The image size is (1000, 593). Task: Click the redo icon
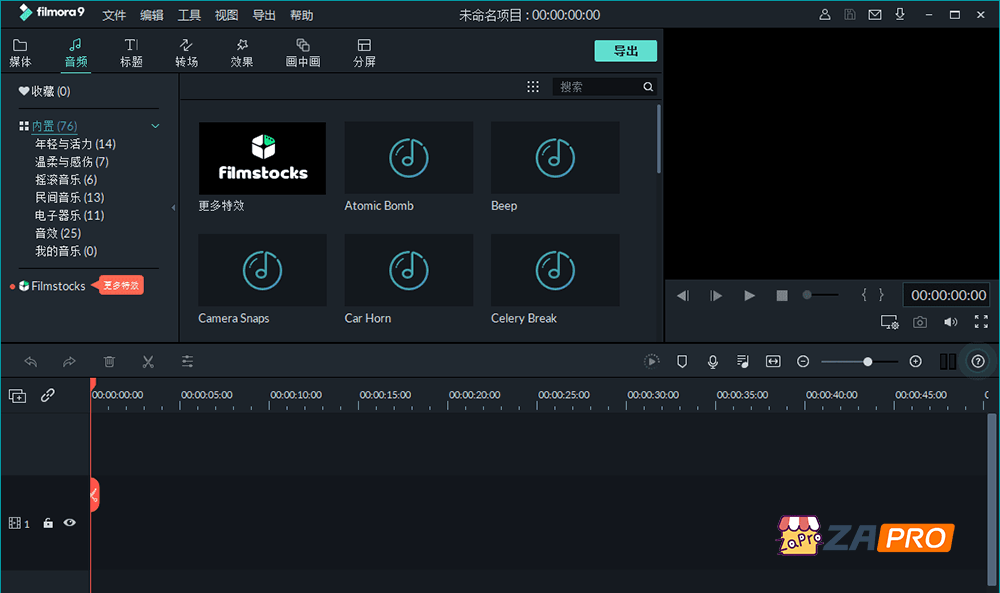[x=69, y=361]
